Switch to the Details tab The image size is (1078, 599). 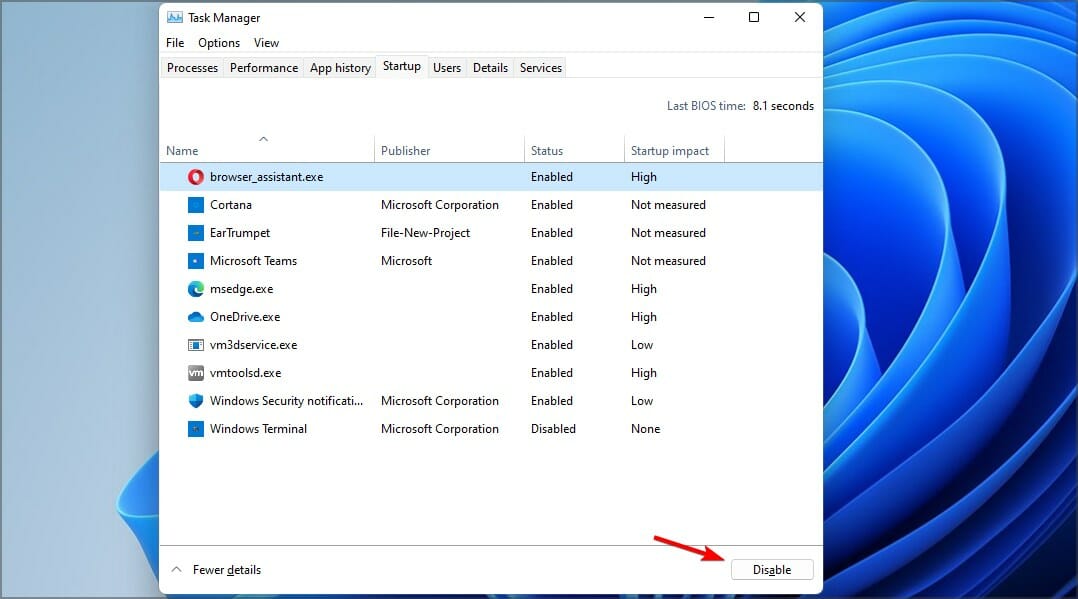[x=490, y=67]
